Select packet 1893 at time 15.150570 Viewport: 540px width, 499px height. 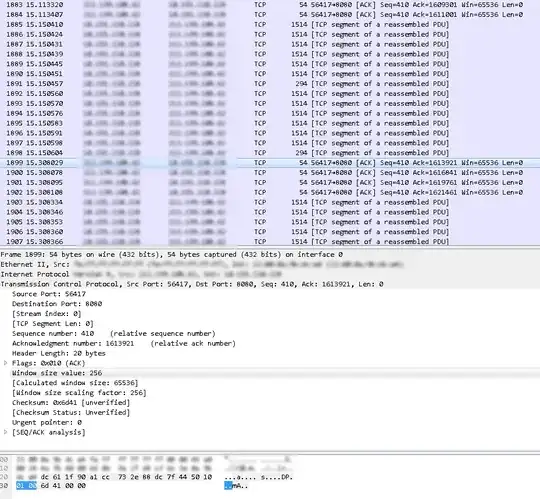coord(270,103)
